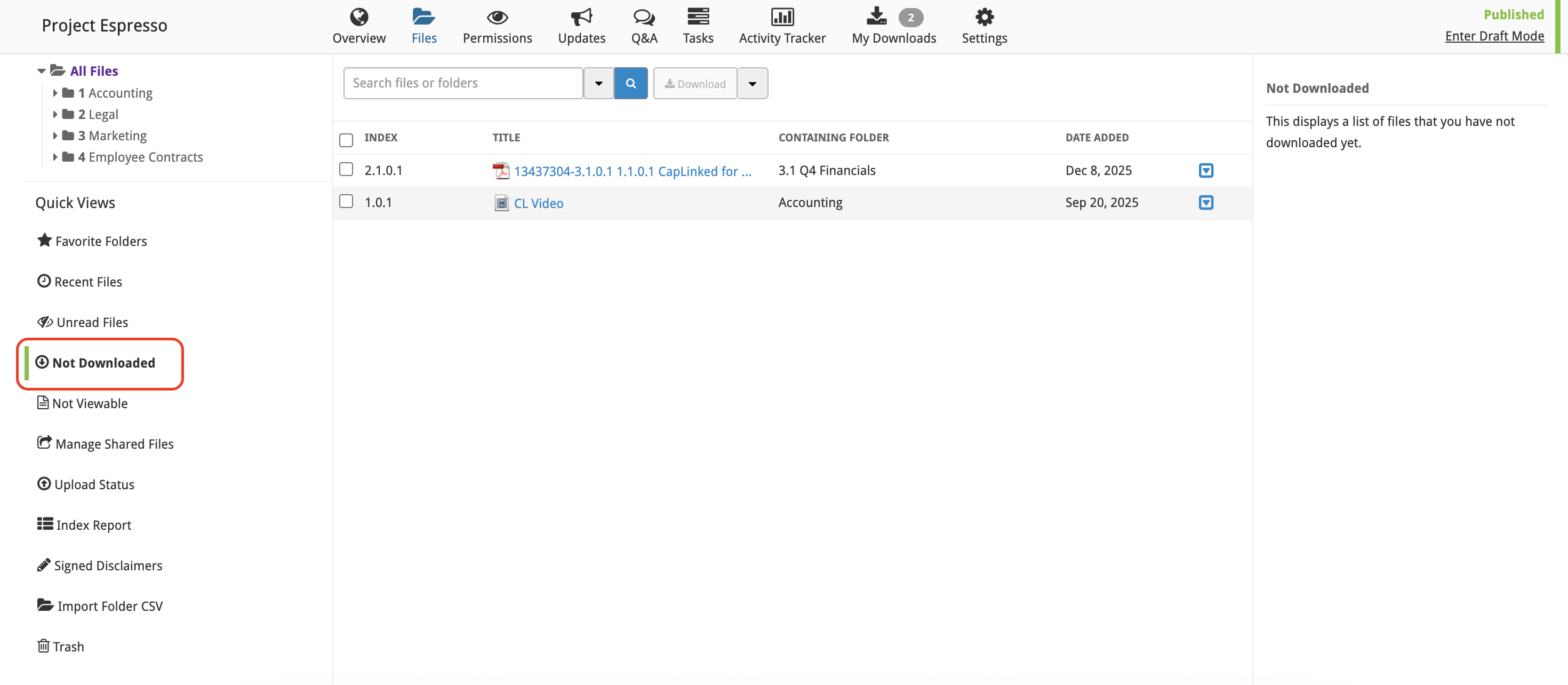Open the Download options dropdown arrow
Viewport: 1568px width, 685px height.
click(x=753, y=83)
